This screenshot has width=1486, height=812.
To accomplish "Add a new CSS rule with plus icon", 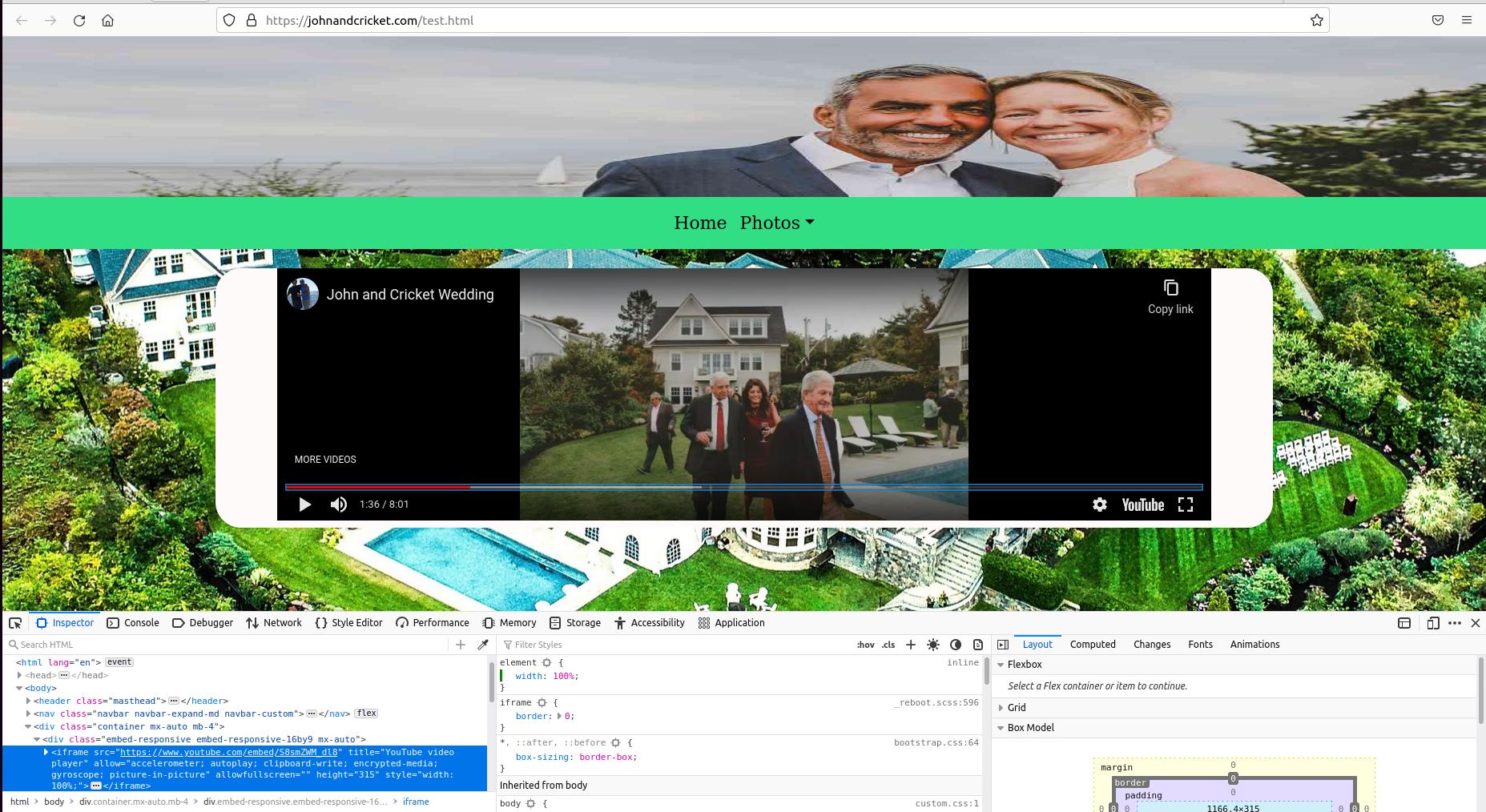I will click(911, 645).
